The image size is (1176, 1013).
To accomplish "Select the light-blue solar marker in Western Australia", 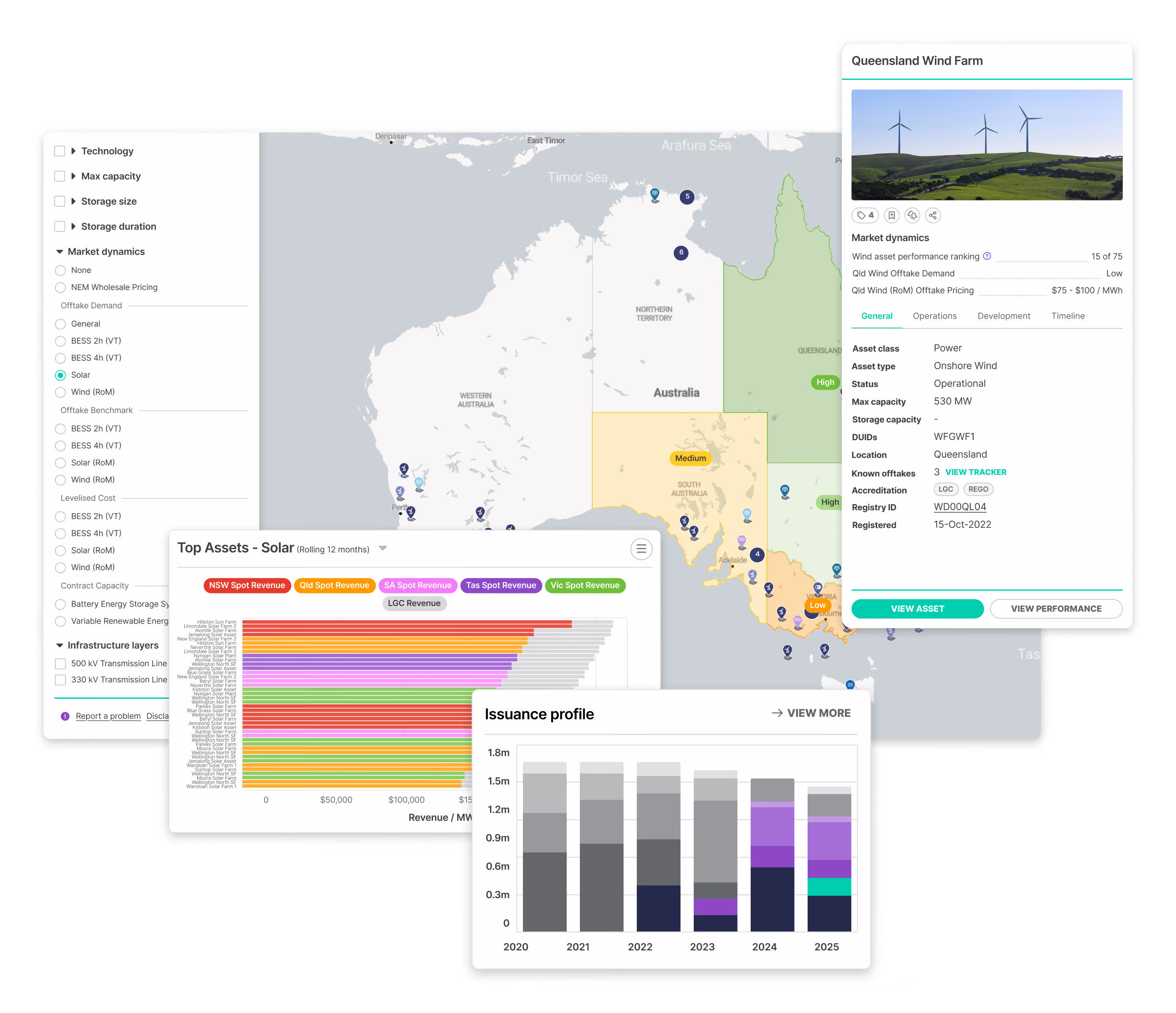I will point(419,484).
